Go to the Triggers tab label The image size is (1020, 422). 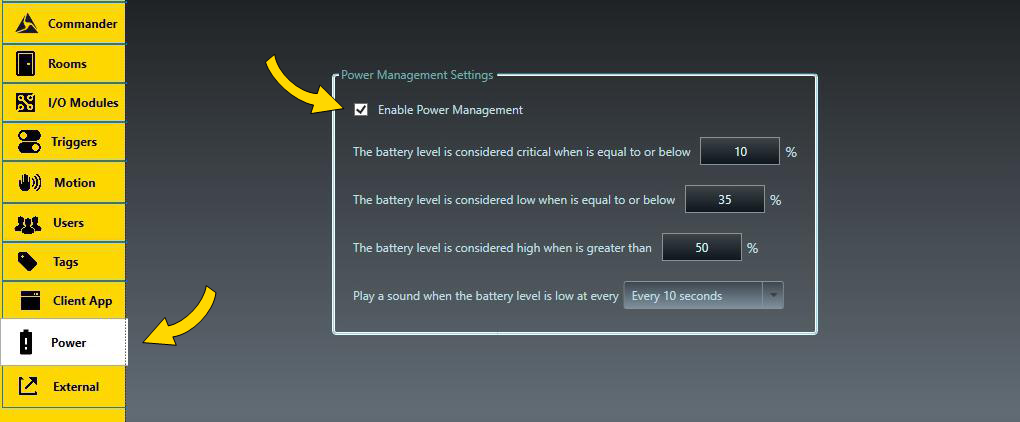point(74,142)
